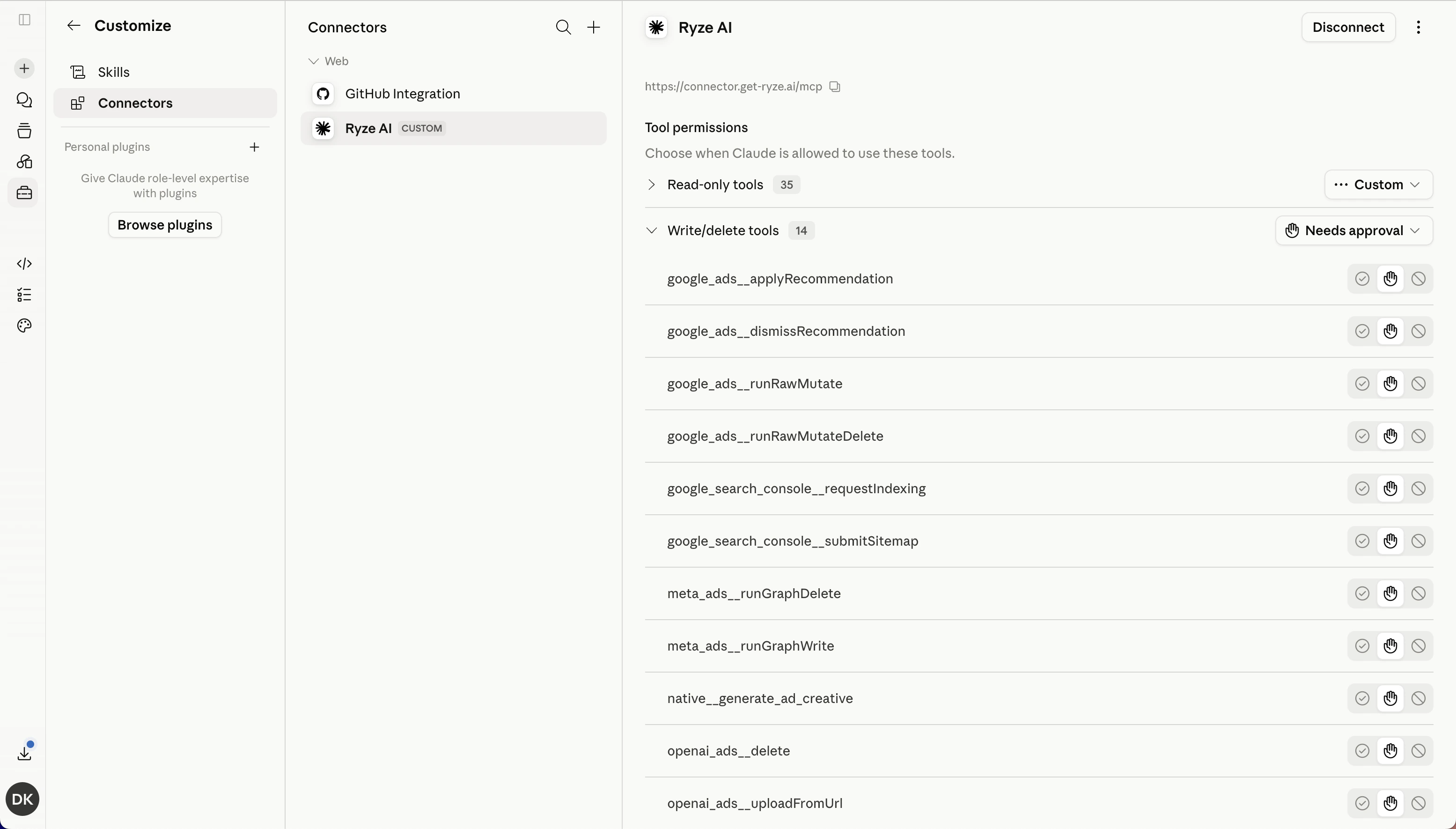This screenshot has width=1456, height=829.
Task: Expand the Read-only tools section
Action: click(652, 185)
